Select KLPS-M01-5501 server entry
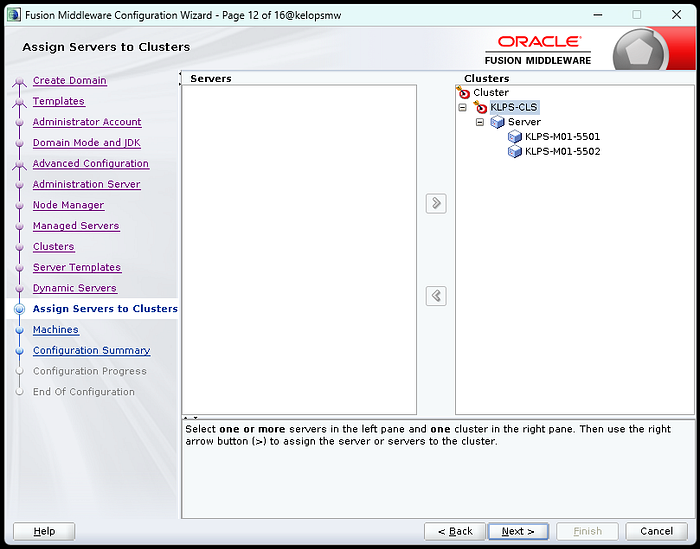The width and height of the screenshot is (700, 549). tap(562, 137)
